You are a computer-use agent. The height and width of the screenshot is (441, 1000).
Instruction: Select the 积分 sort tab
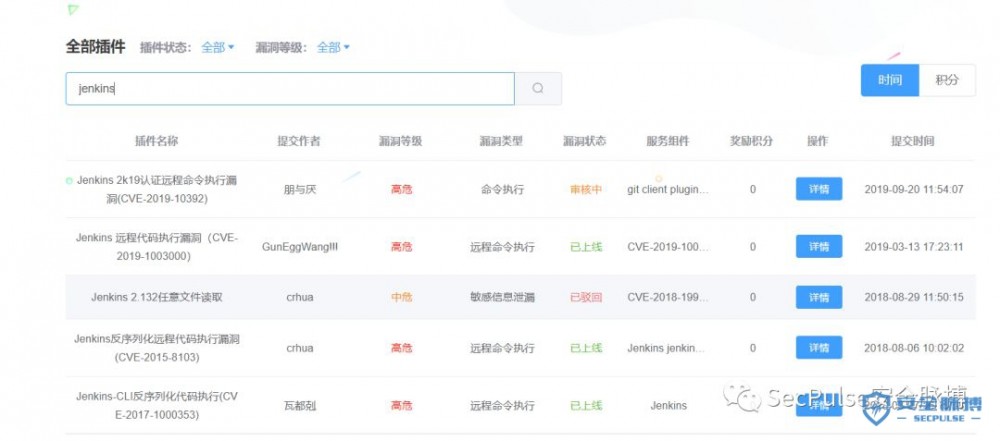coord(947,80)
